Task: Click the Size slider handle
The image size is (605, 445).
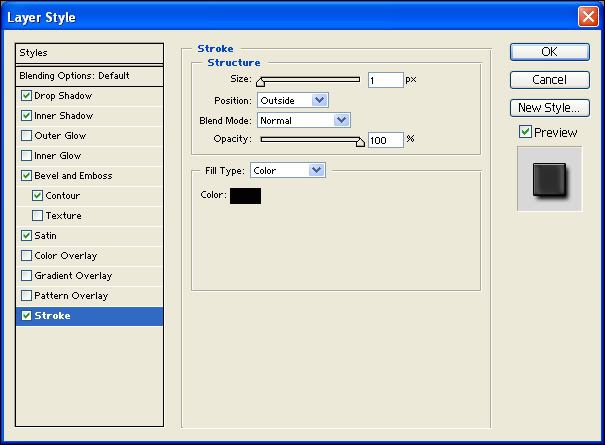Action: (260, 81)
